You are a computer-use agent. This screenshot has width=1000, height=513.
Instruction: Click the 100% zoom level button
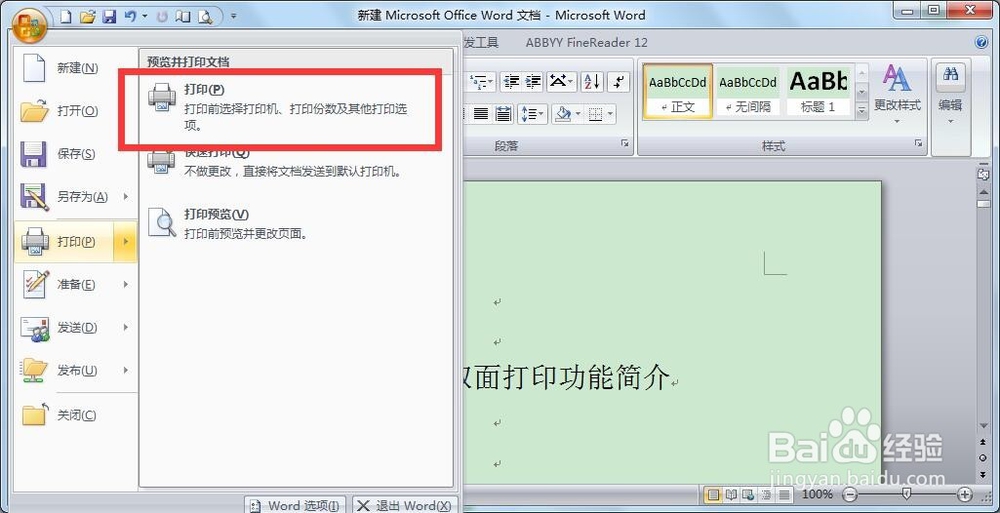click(x=817, y=494)
